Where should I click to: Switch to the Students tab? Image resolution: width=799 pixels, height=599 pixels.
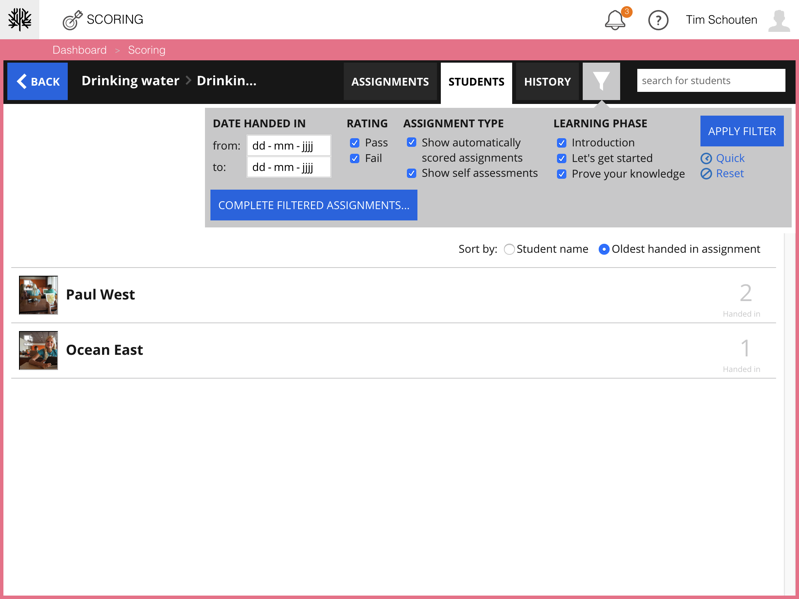pos(476,83)
